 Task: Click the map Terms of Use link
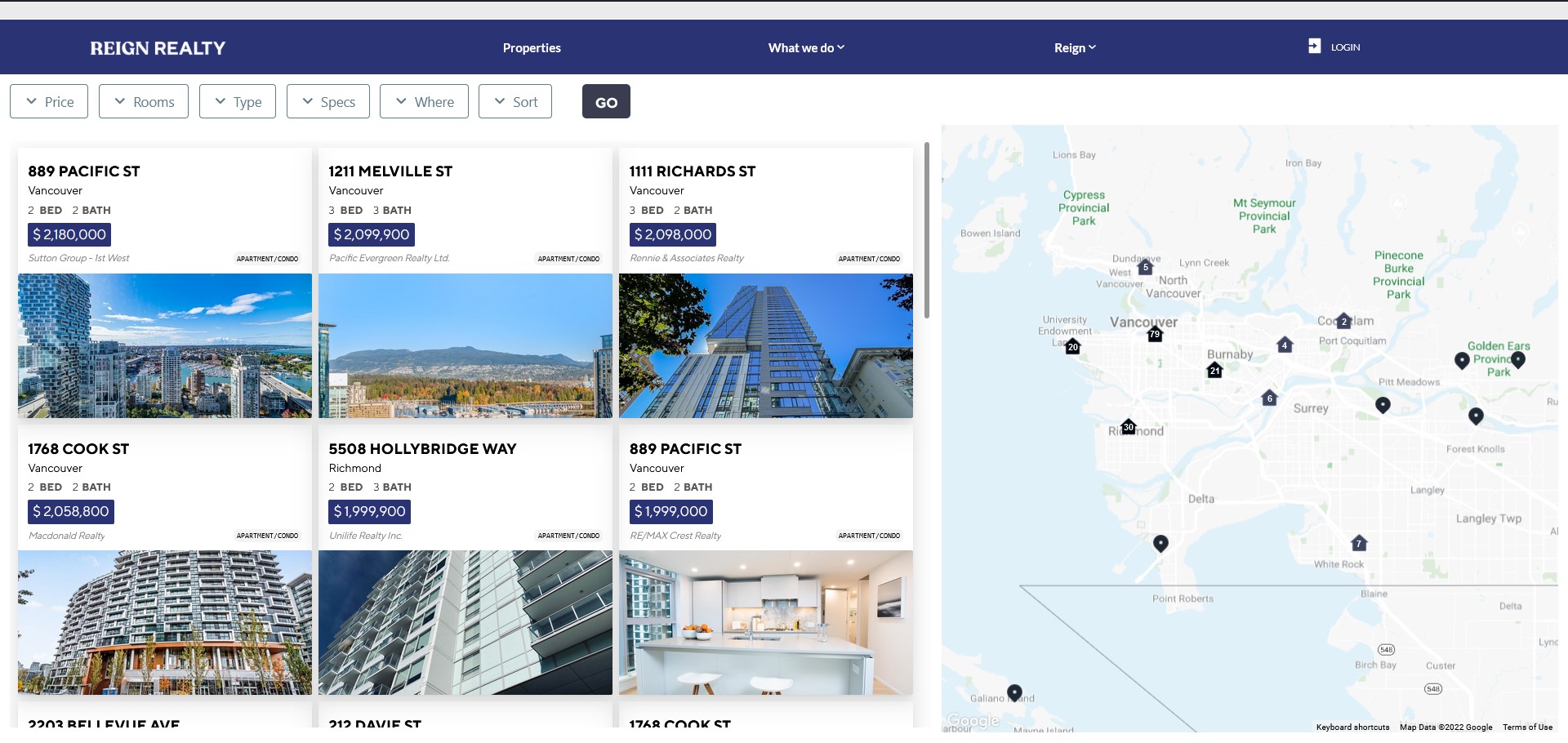(1527, 727)
